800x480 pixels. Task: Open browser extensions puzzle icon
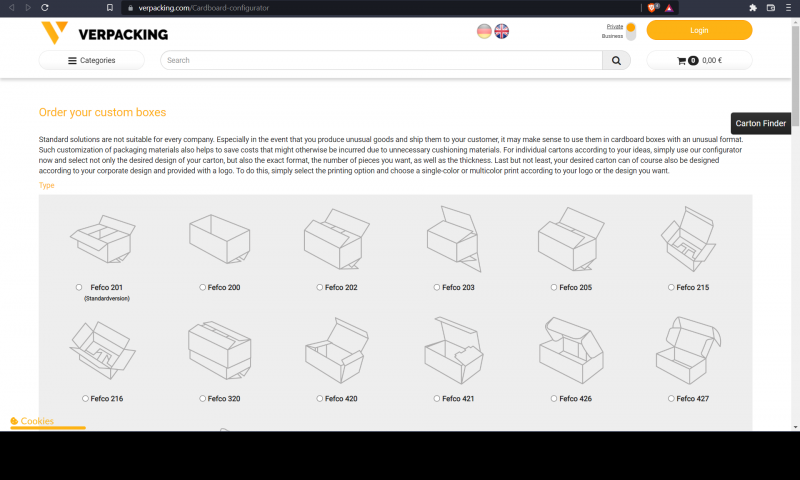coord(753,8)
